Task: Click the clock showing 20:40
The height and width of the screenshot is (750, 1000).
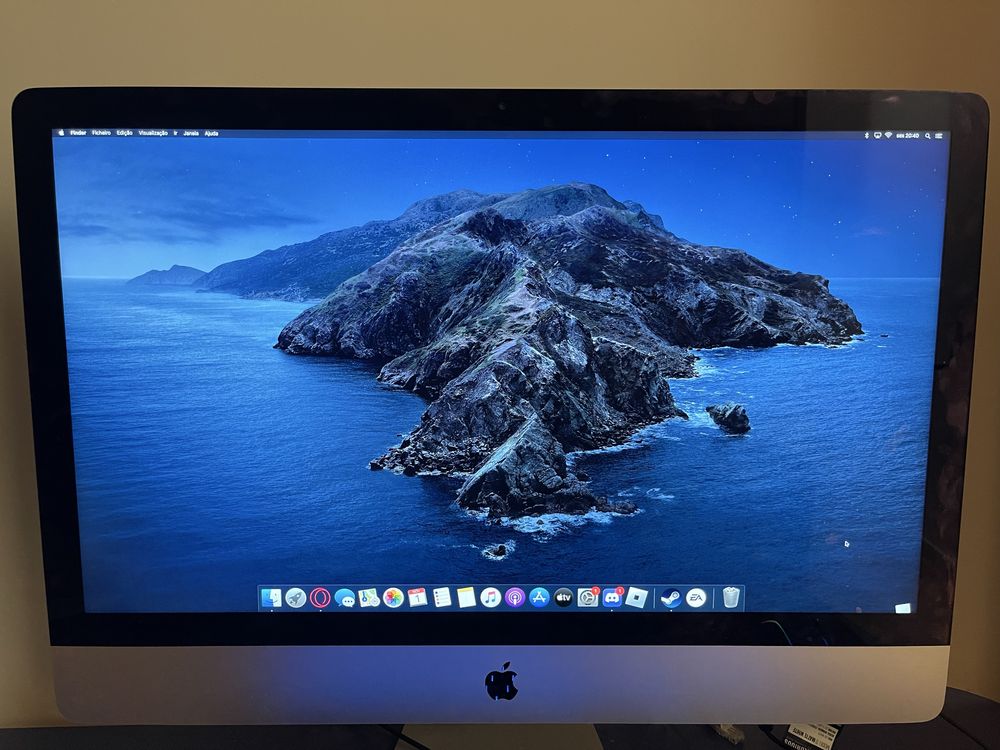Action: click(908, 135)
